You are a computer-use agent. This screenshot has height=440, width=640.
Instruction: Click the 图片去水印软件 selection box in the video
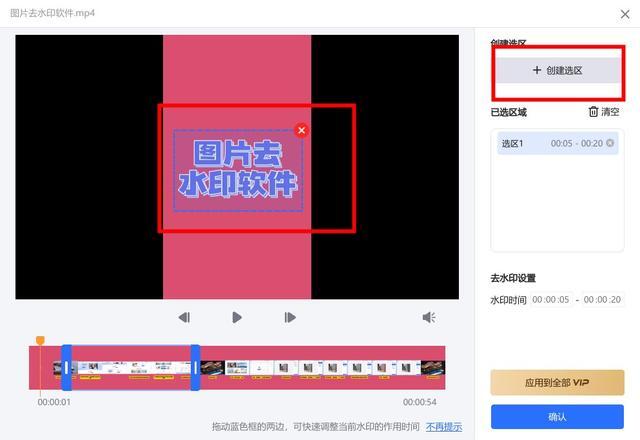click(x=238, y=170)
